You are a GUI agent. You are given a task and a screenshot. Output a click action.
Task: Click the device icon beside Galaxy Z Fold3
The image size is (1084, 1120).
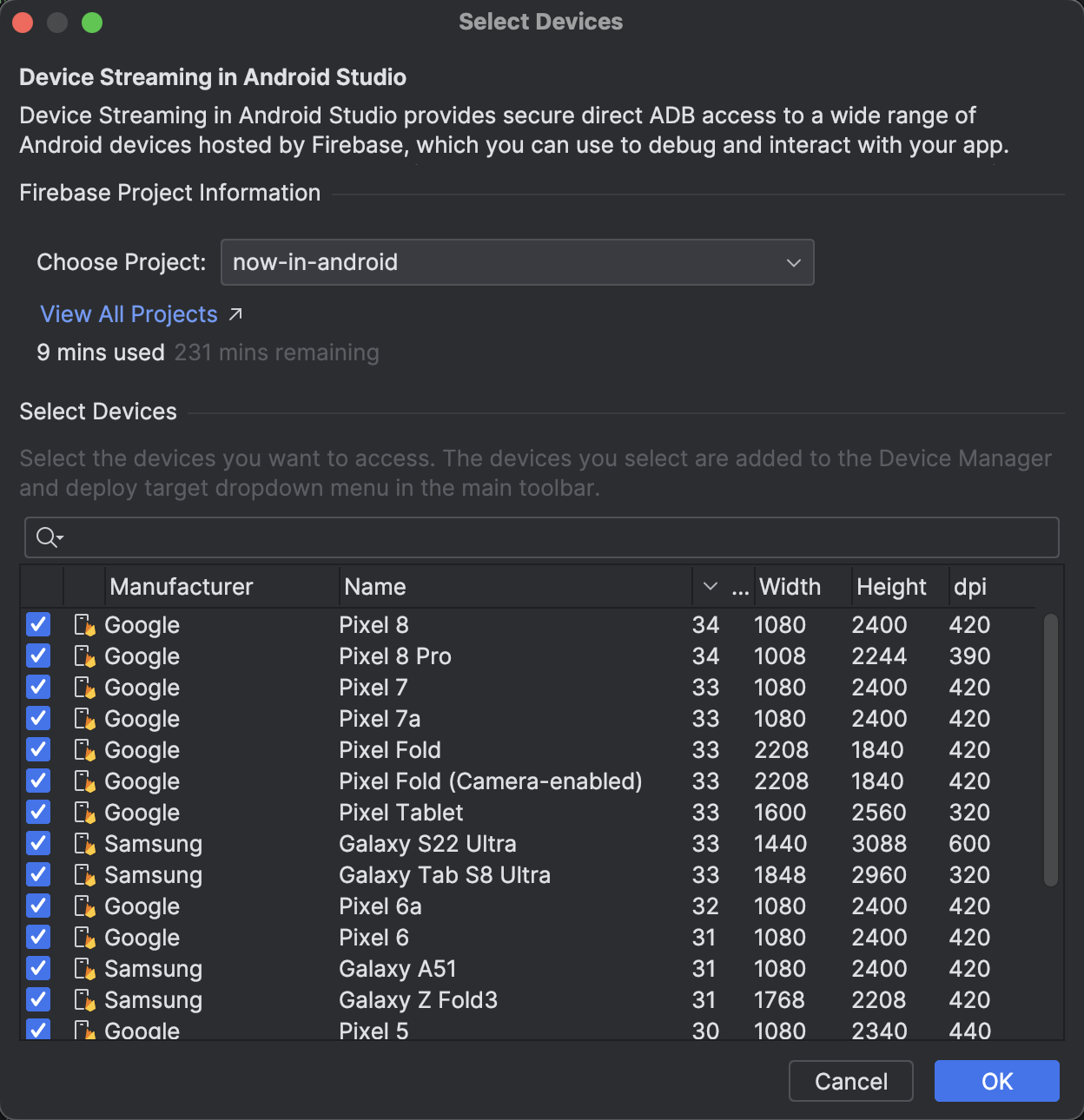(x=83, y=999)
